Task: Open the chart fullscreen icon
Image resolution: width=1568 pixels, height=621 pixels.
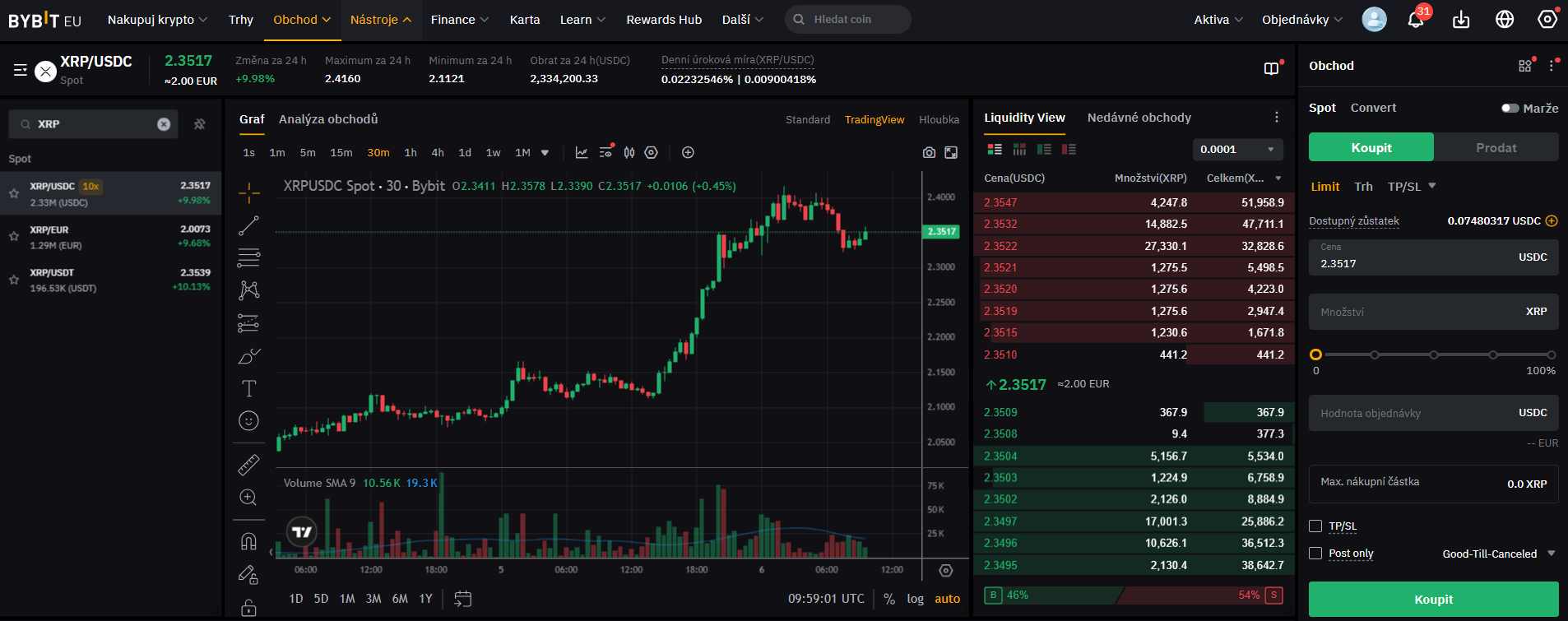Action: [x=951, y=153]
